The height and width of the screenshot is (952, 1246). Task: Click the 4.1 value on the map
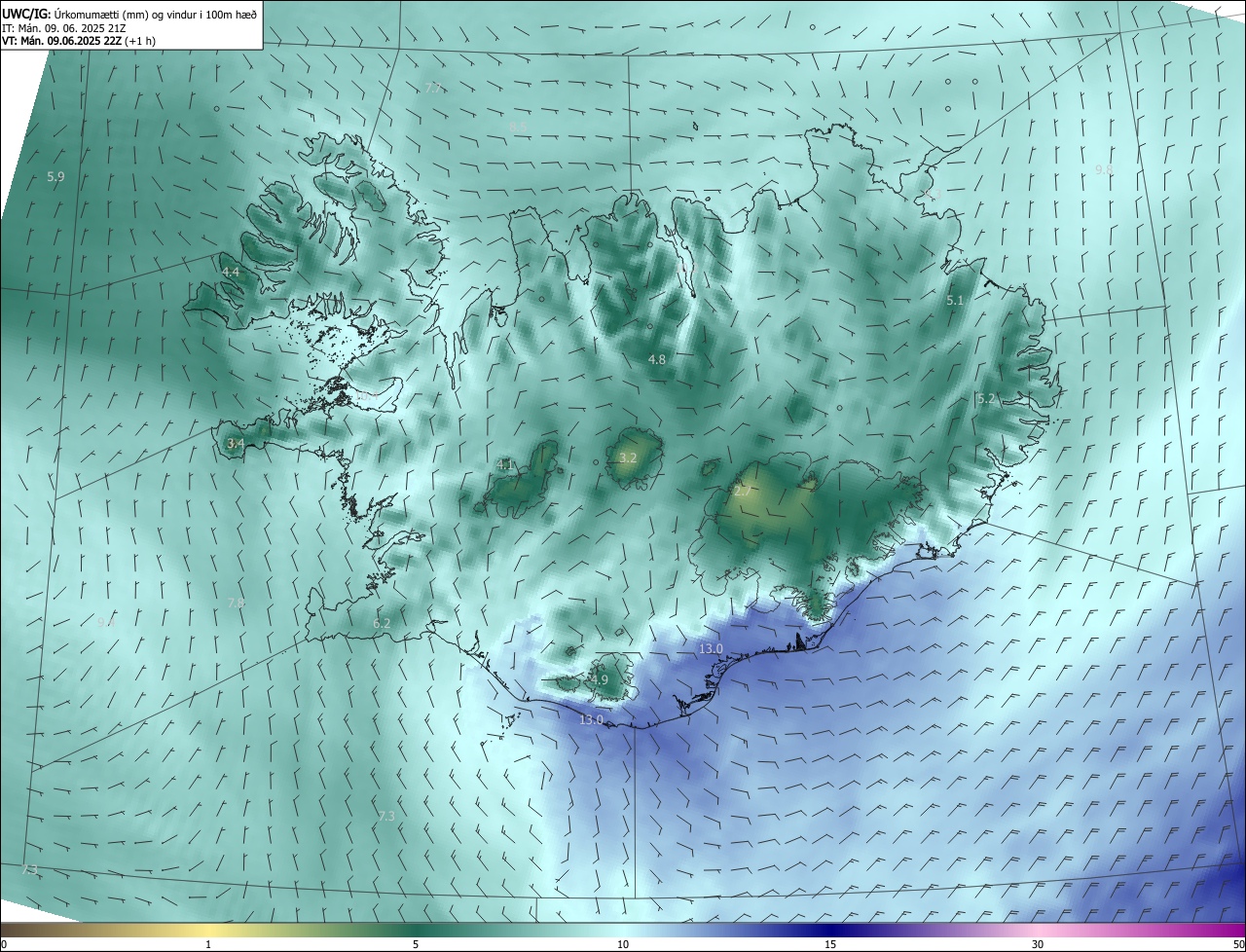tap(505, 464)
